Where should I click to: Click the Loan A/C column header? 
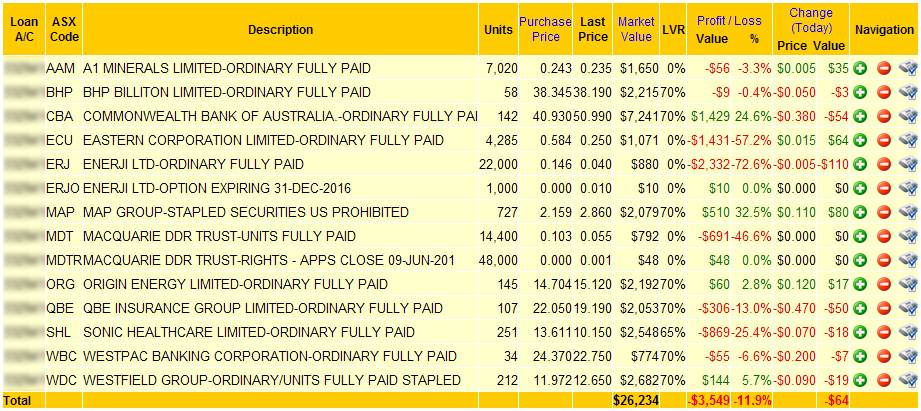pos(24,29)
